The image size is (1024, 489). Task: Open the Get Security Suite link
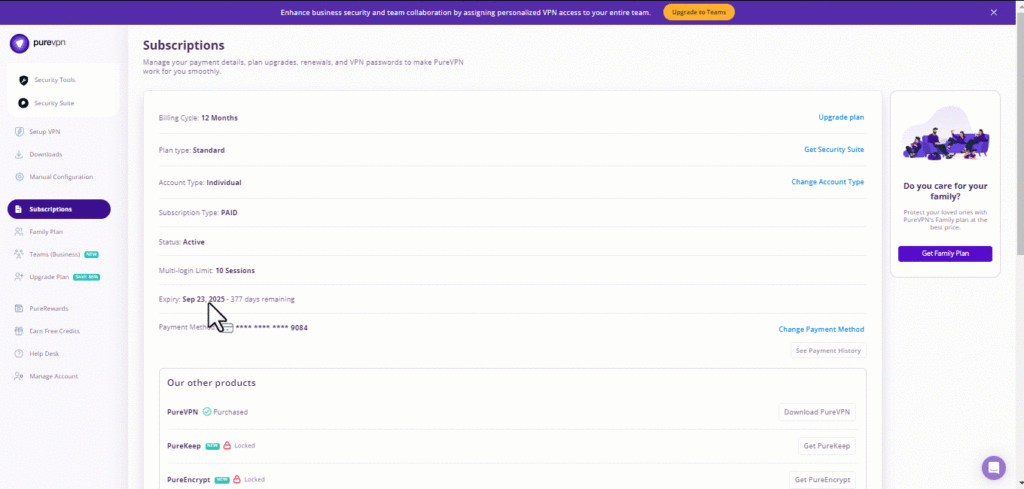click(834, 149)
